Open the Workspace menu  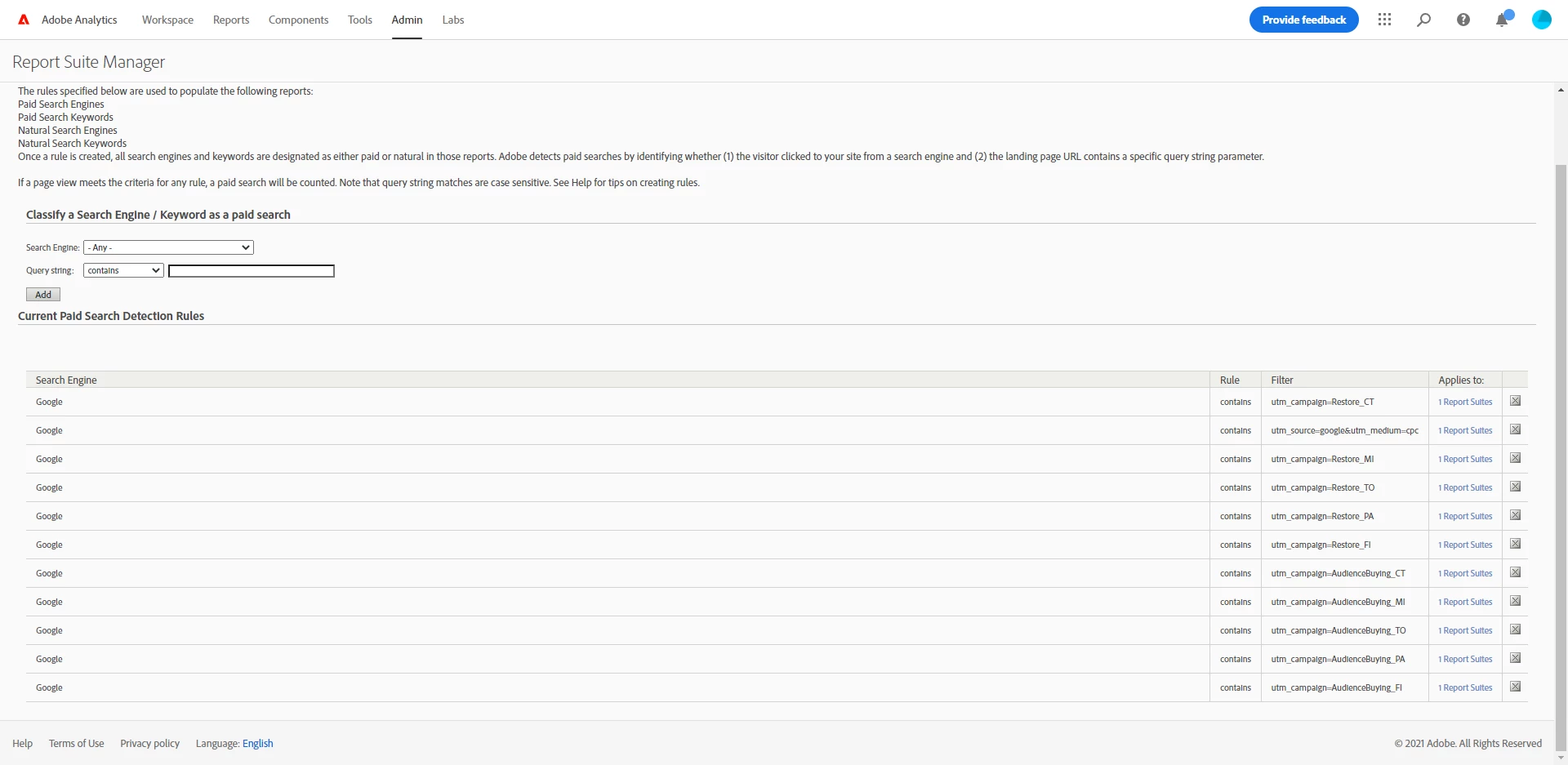[x=167, y=20]
